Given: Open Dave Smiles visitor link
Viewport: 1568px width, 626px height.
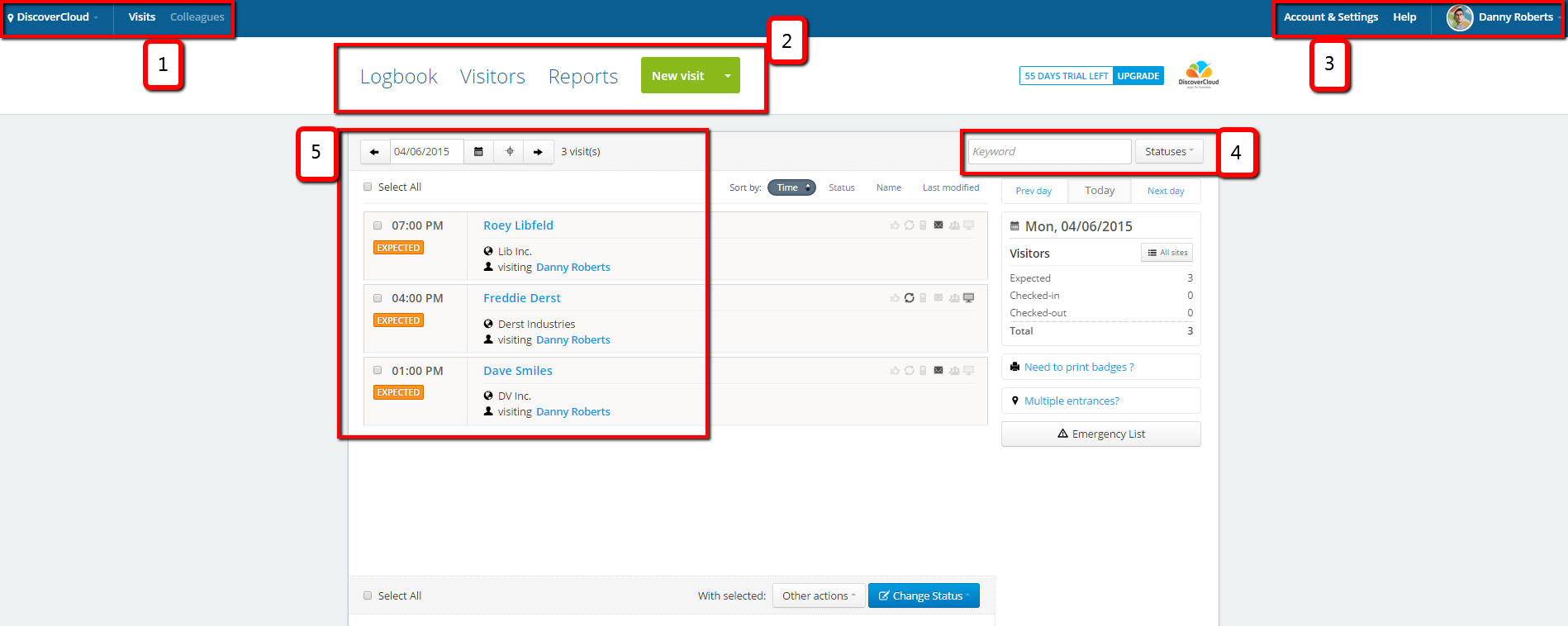Looking at the screenshot, I should (x=518, y=371).
